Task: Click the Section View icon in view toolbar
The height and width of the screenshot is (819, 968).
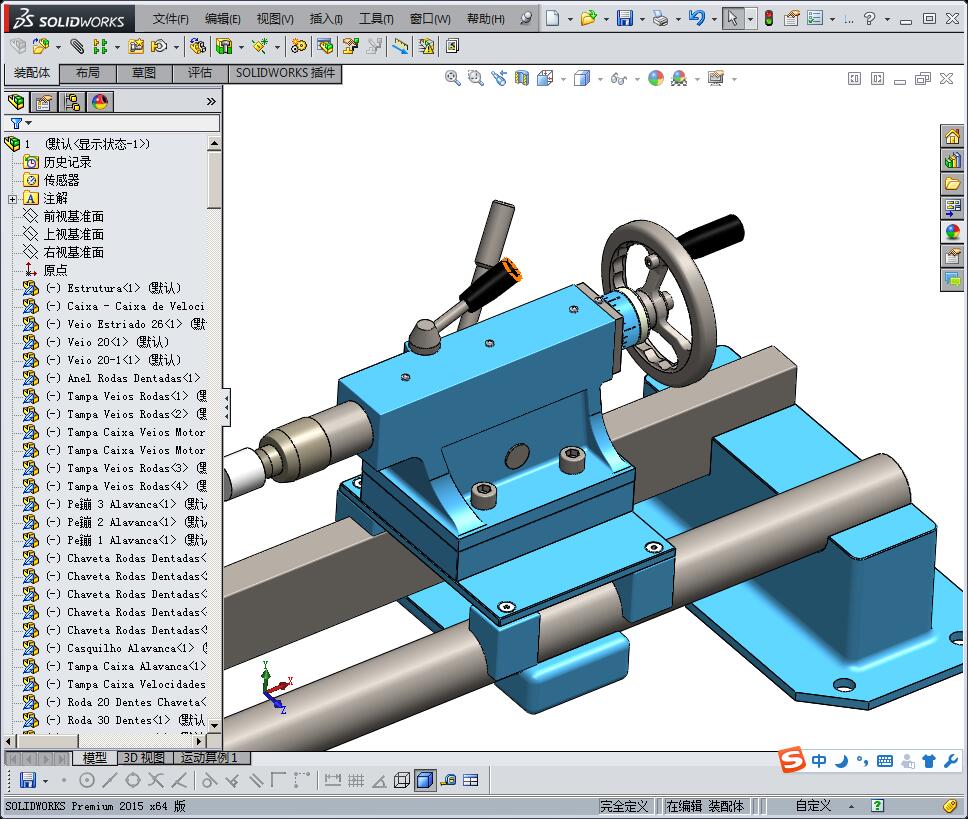Action: (x=523, y=78)
